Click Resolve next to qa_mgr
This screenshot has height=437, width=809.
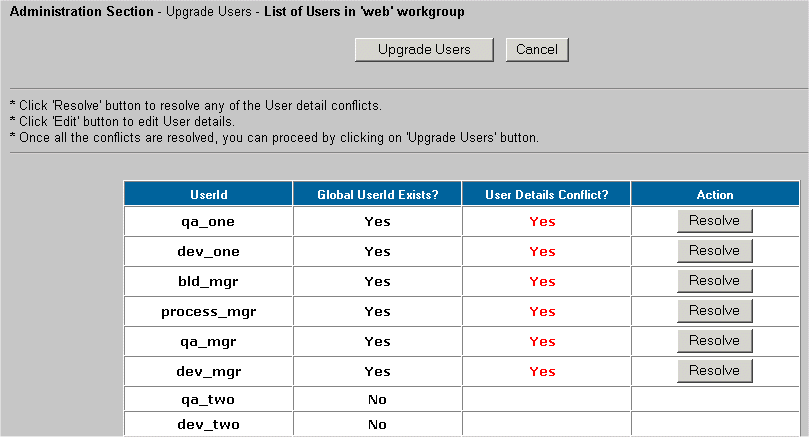point(714,341)
